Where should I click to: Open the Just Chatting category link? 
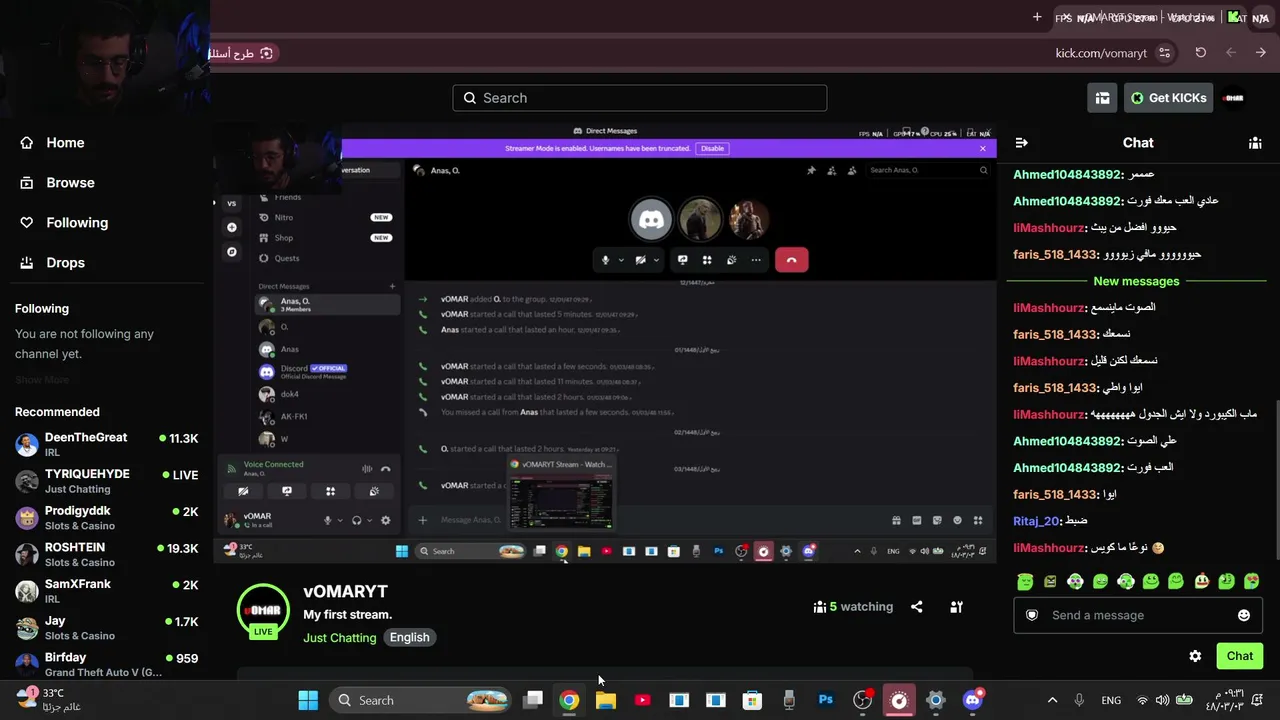(x=340, y=638)
